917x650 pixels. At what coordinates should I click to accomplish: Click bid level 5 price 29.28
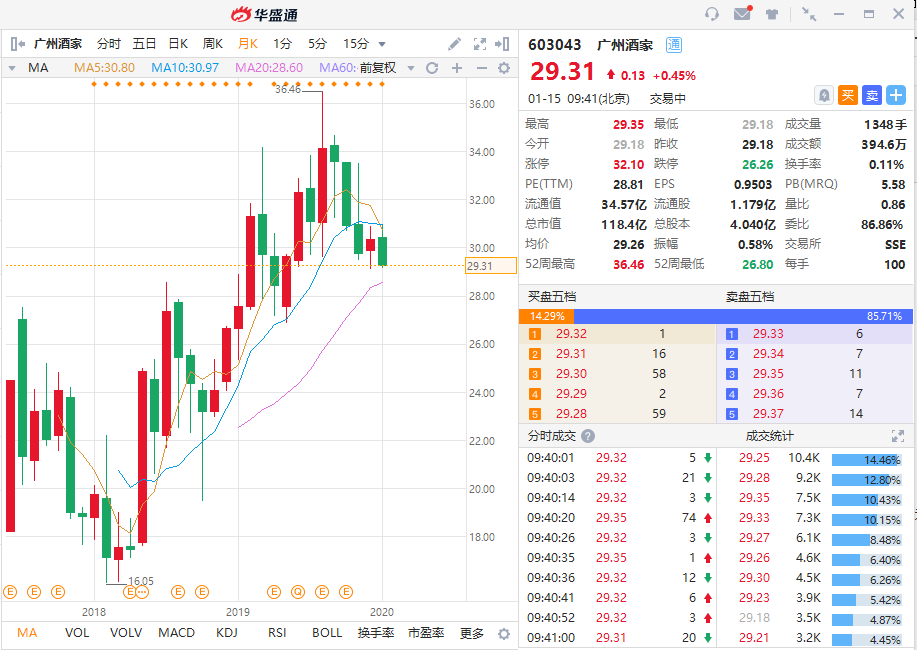pyautogui.click(x=571, y=414)
